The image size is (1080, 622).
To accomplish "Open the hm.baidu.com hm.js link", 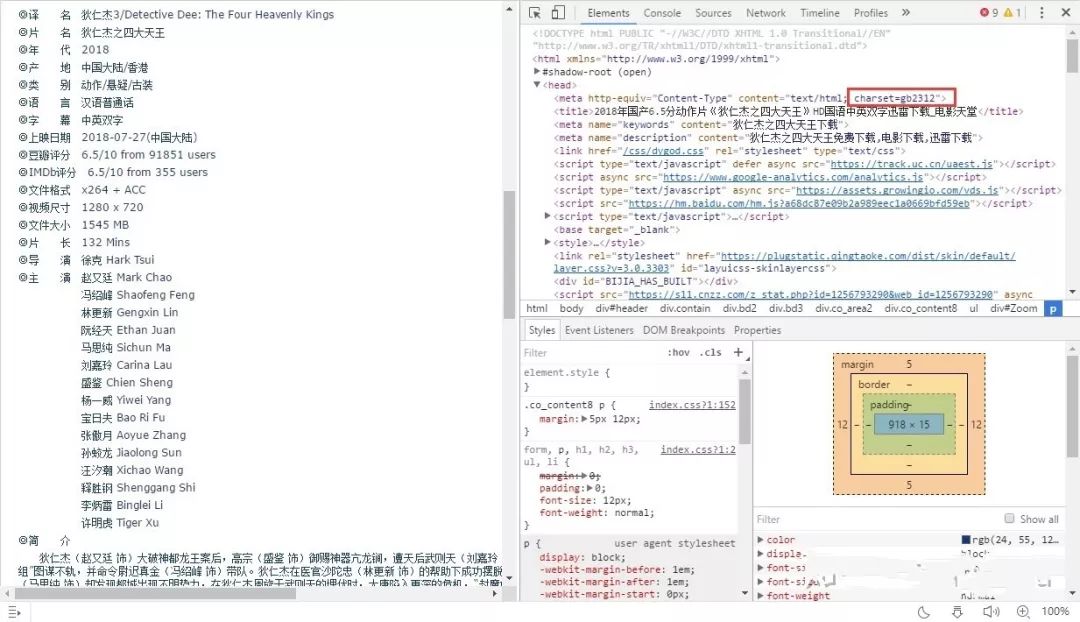I will 799,203.
